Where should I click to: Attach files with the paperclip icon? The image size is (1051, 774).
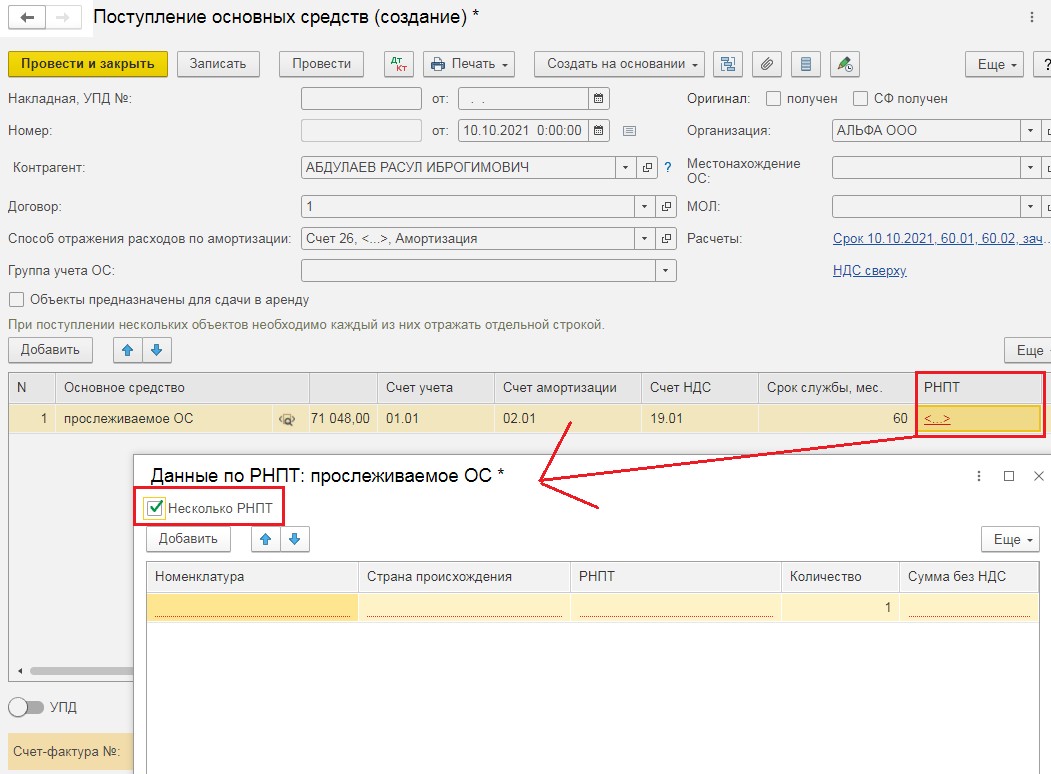[x=766, y=64]
